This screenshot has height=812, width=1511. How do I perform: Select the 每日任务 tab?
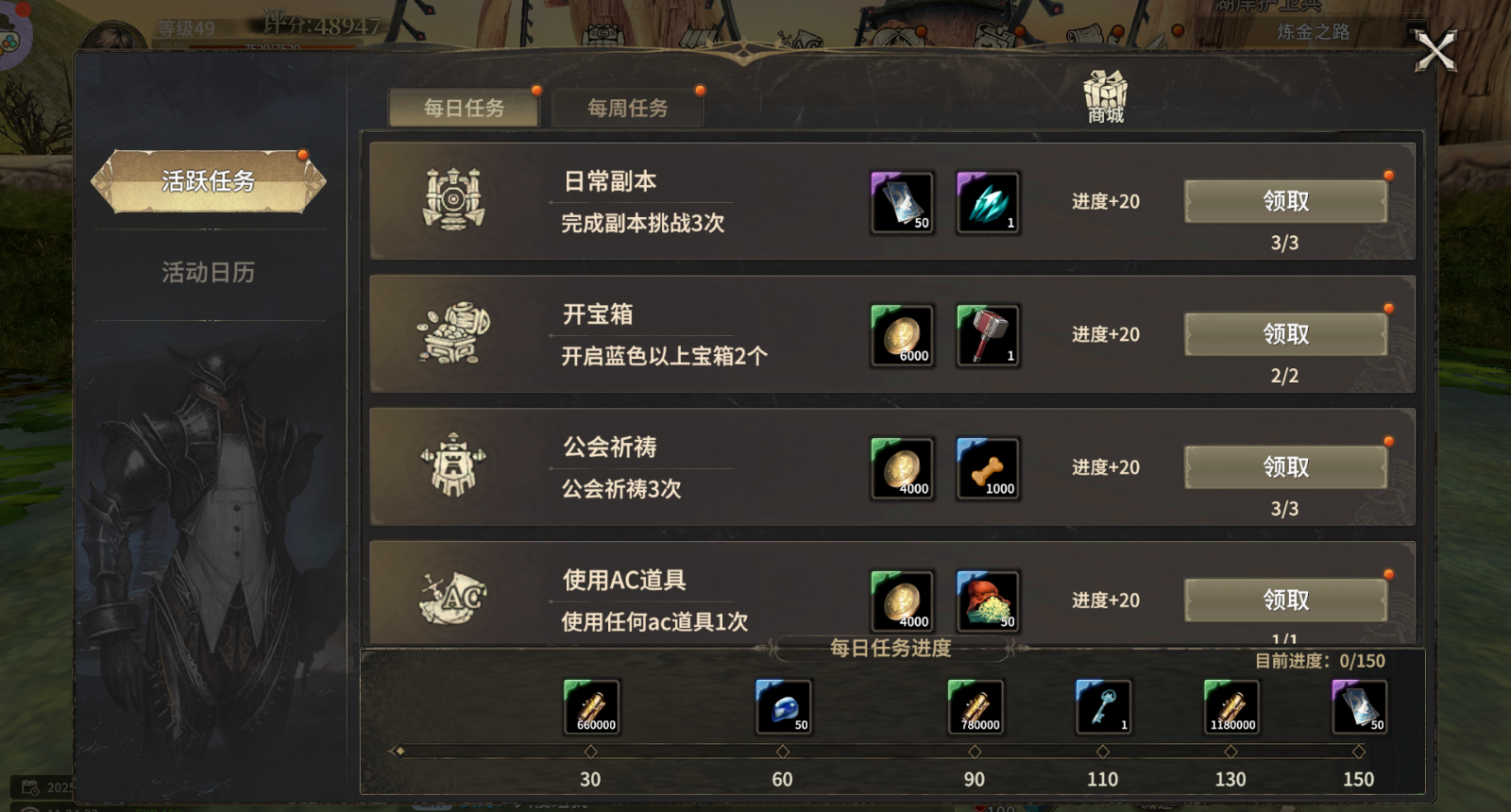464,109
